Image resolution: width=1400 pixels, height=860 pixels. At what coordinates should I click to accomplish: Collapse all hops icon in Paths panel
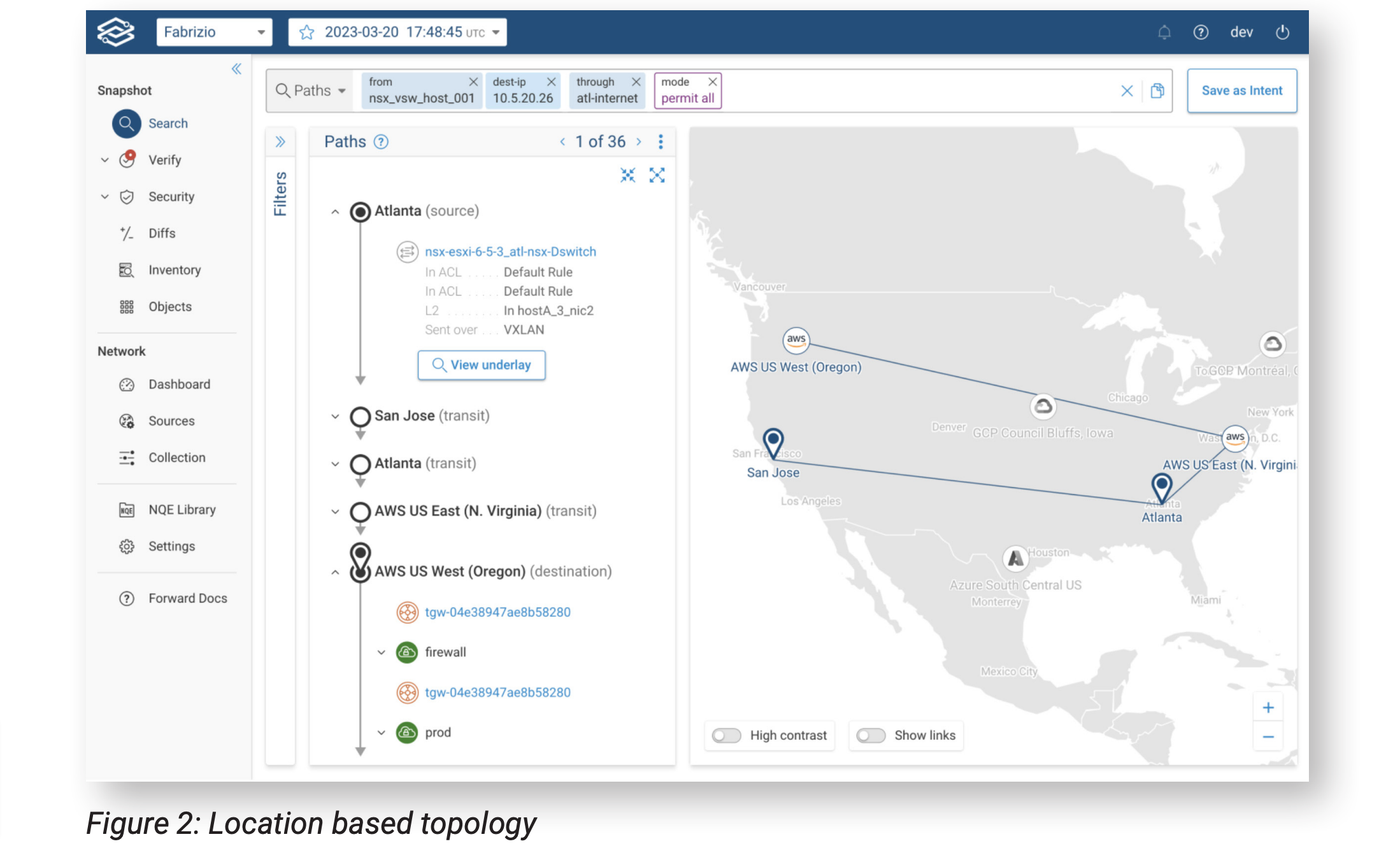627,175
